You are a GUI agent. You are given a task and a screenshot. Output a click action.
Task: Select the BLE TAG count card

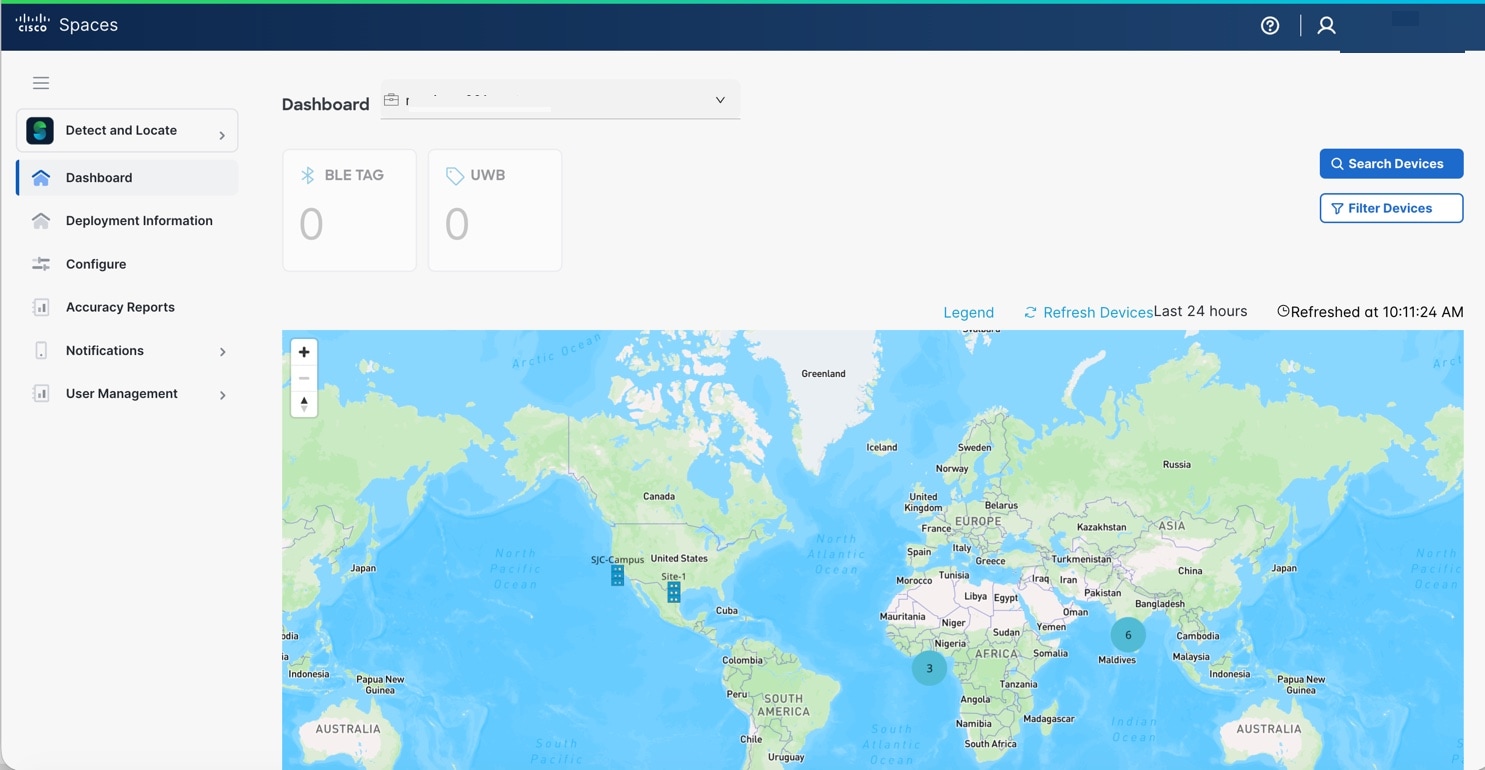pos(349,210)
